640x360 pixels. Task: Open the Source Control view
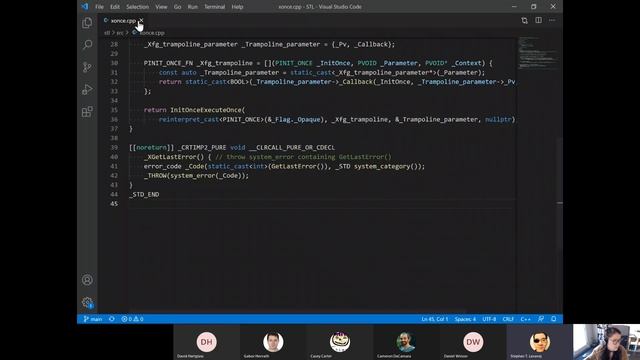(87, 67)
